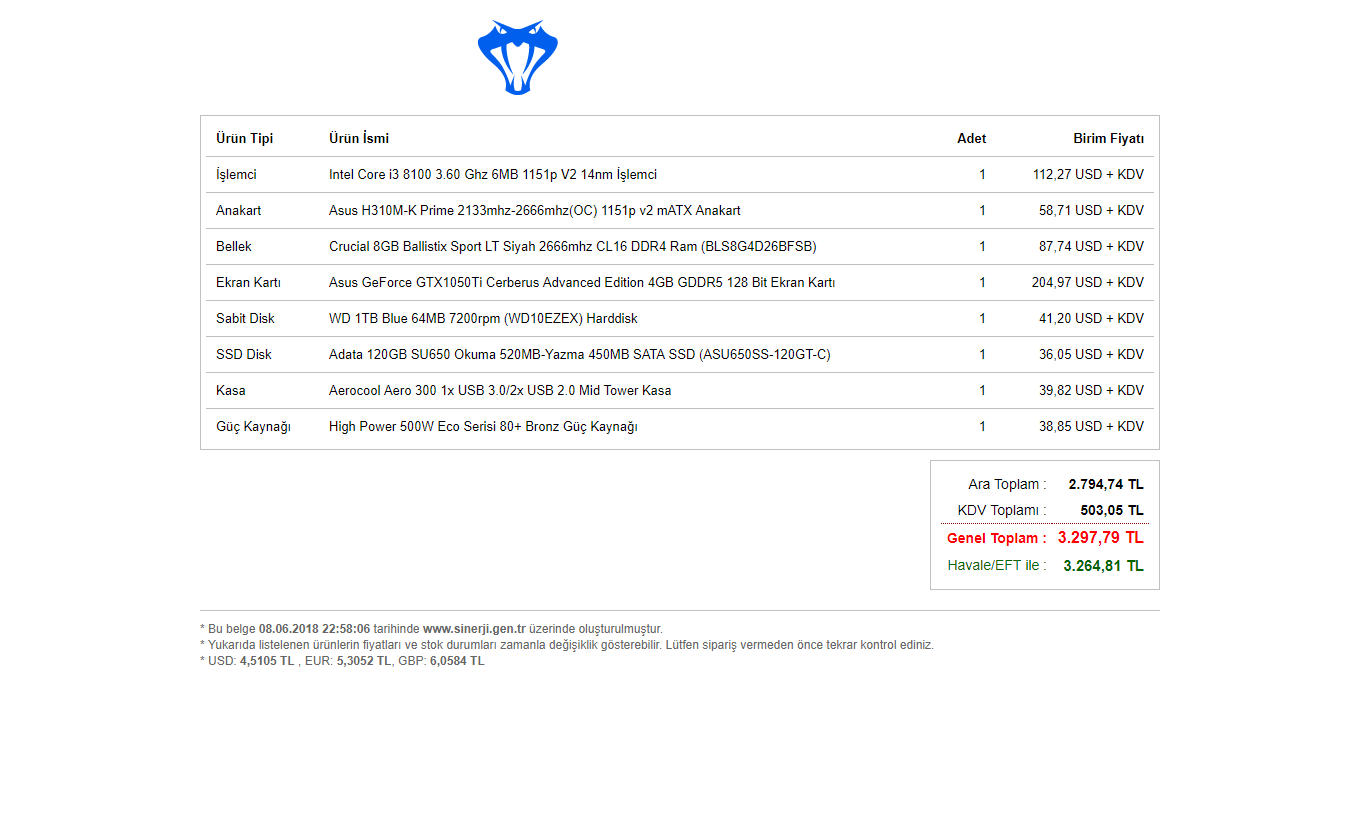
Task: Select the quantity 1 in the Ekran Kartı row
Action: tap(982, 283)
